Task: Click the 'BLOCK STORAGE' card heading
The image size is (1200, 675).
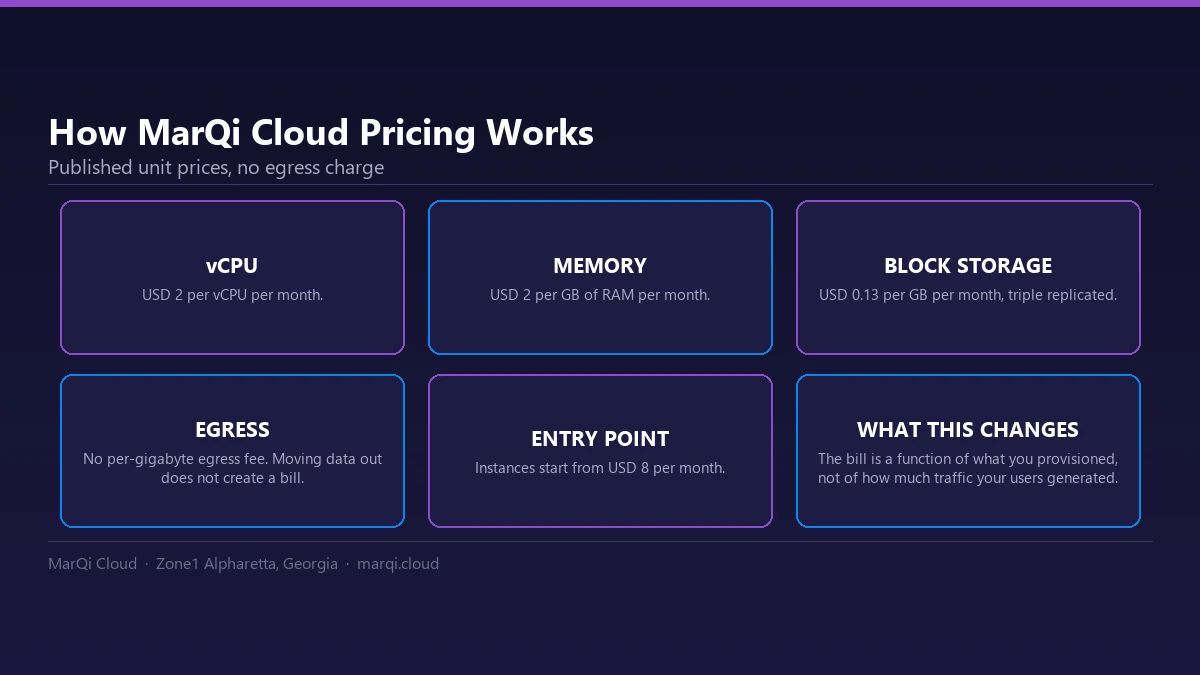Action: coord(968,265)
